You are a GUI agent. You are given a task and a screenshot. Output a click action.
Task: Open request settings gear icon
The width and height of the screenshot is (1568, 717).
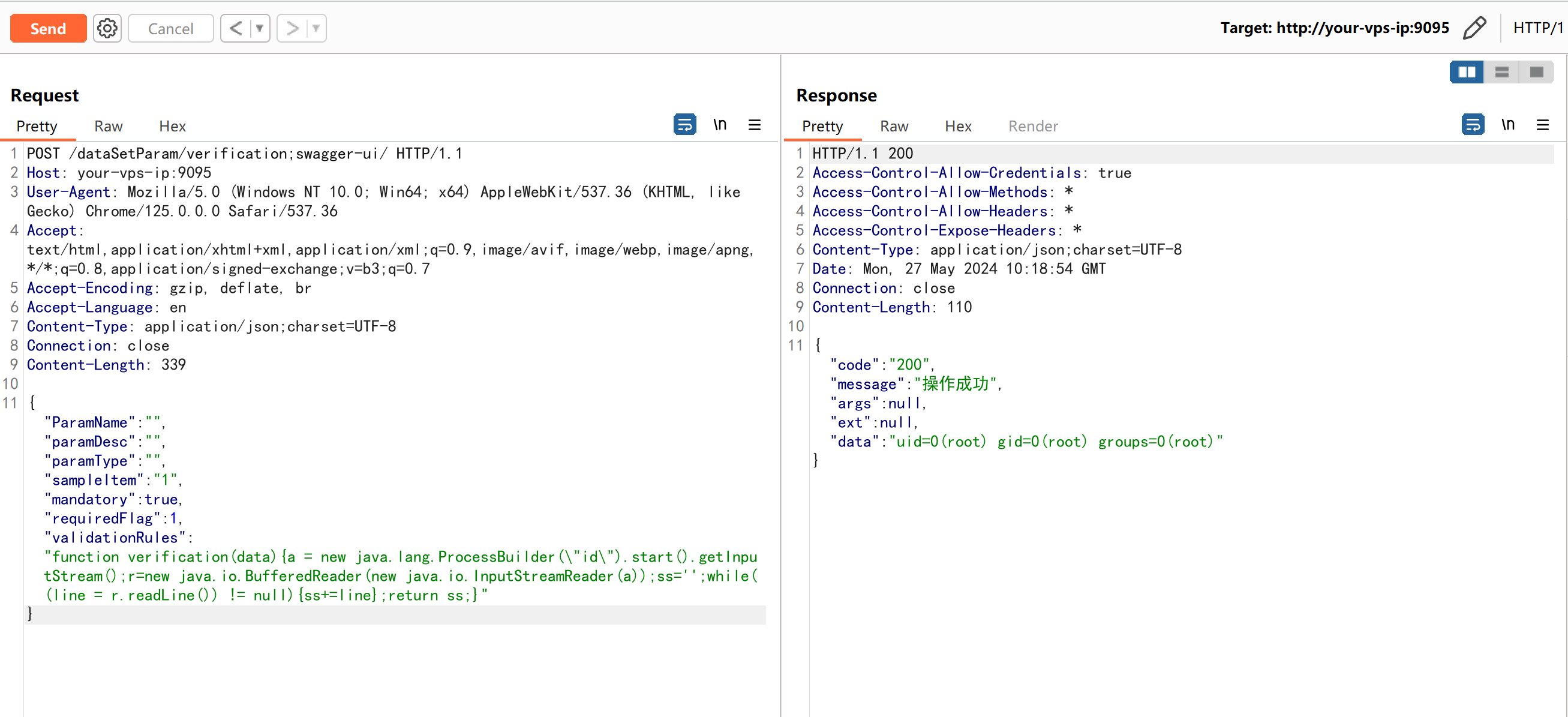coord(107,29)
